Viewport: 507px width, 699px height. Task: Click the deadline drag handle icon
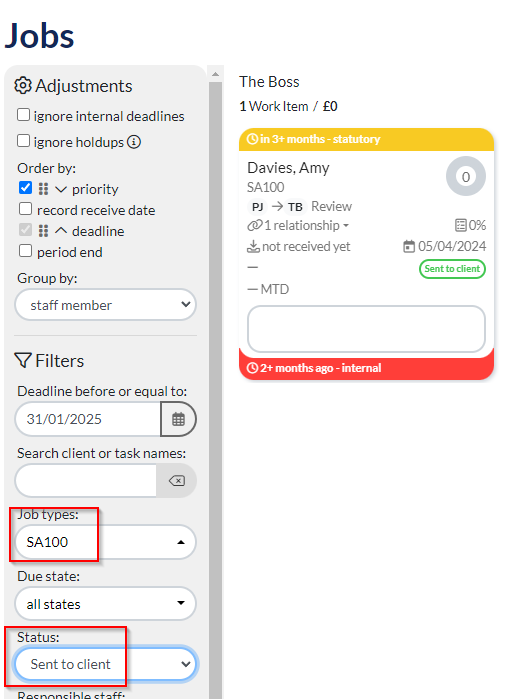click(43, 231)
